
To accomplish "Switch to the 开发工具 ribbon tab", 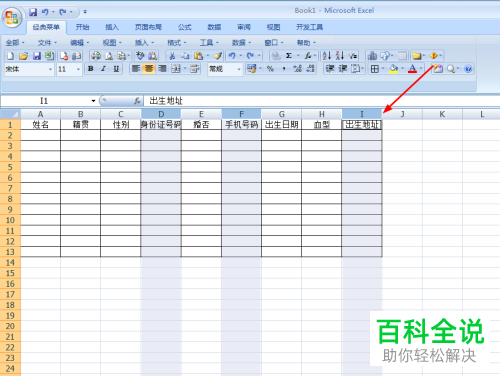I will pyautogui.click(x=309, y=27).
